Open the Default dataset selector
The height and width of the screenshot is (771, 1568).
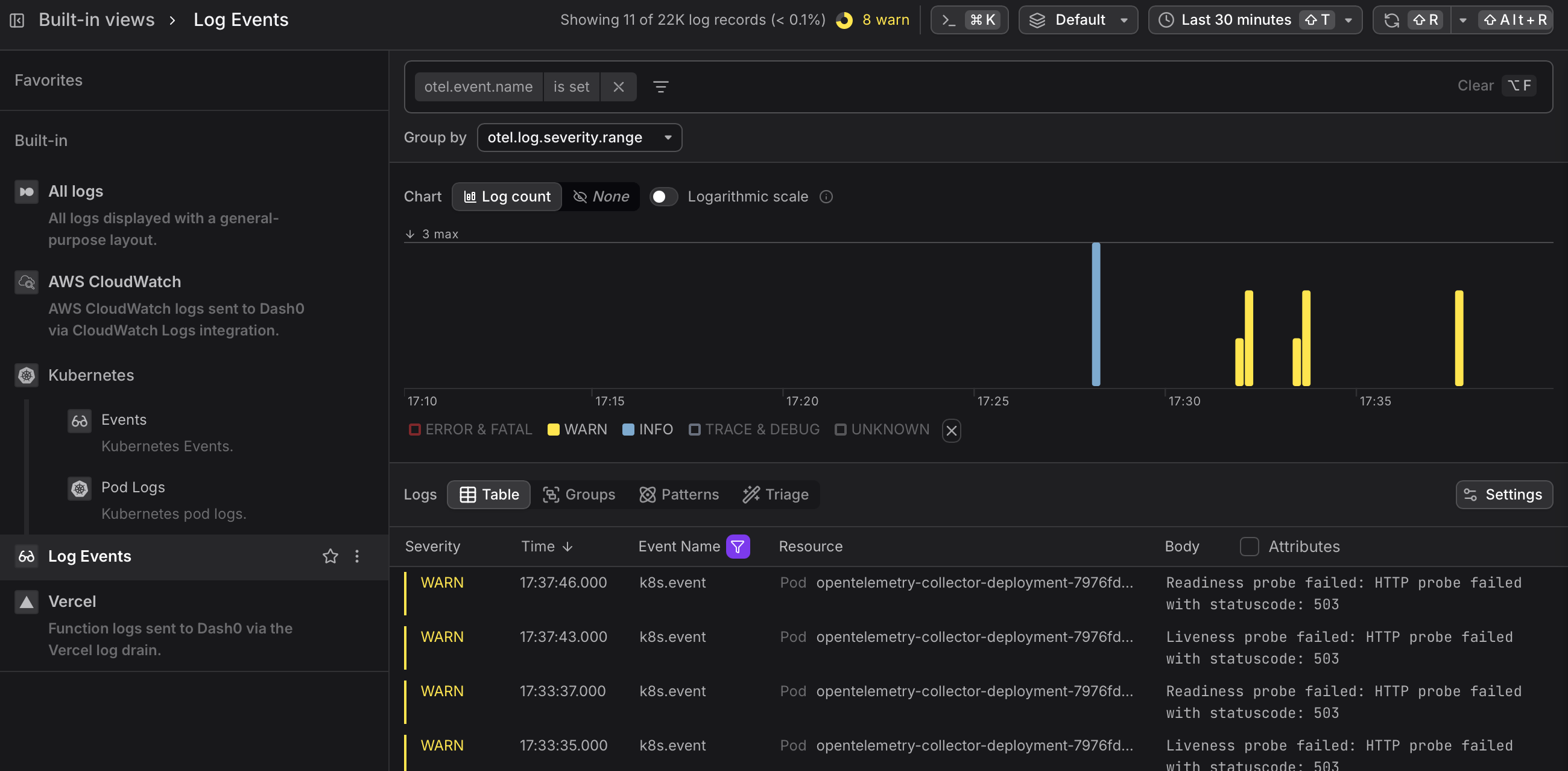coord(1077,19)
